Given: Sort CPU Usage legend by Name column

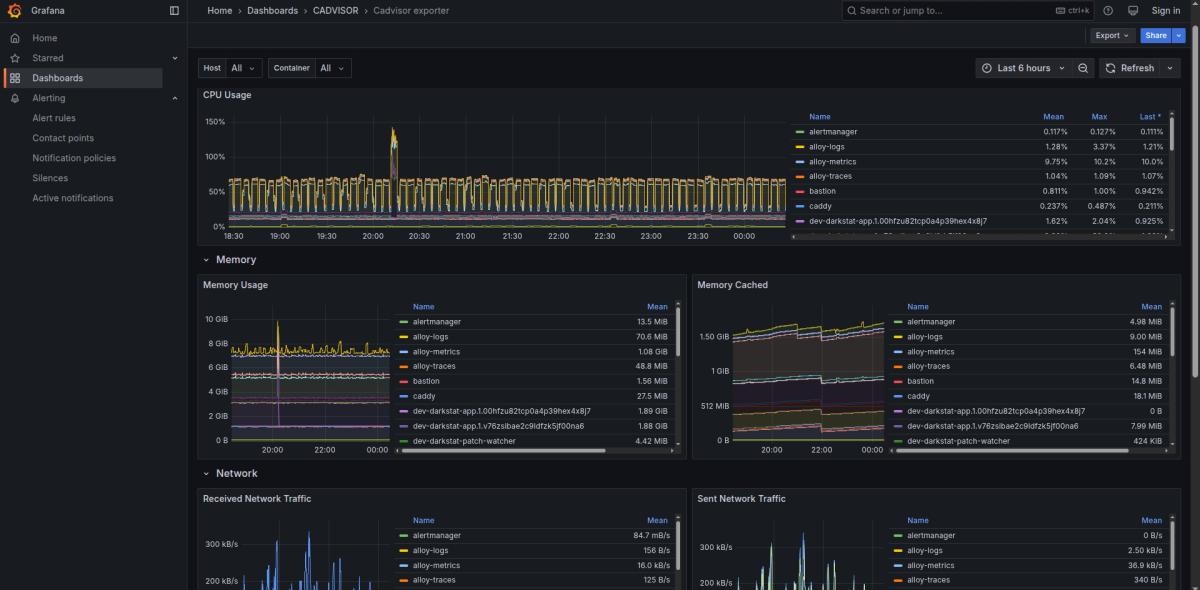Looking at the screenshot, I should pyautogui.click(x=819, y=117).
